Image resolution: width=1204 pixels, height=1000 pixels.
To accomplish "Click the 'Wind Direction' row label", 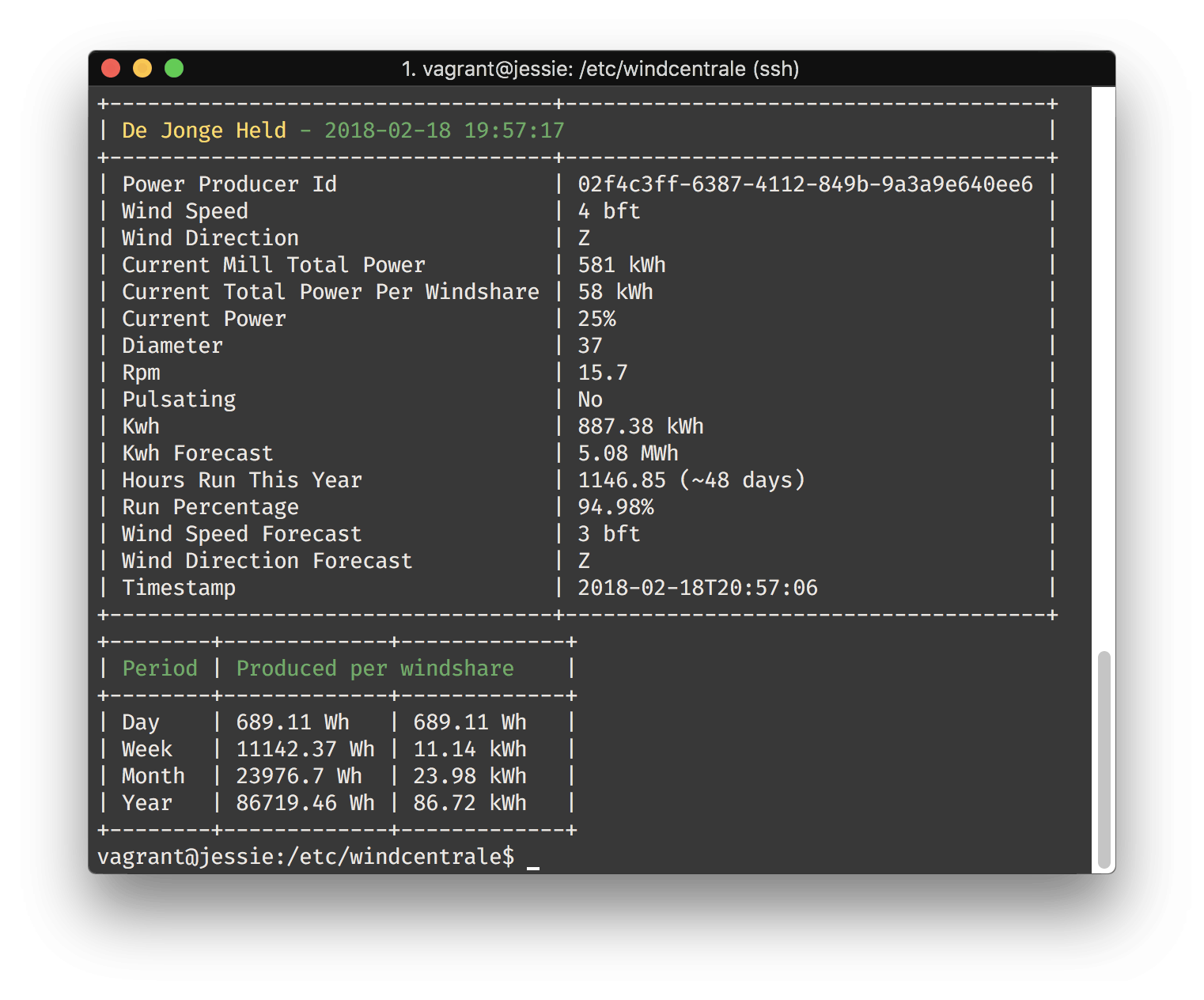I will click(x=210, y=238).
